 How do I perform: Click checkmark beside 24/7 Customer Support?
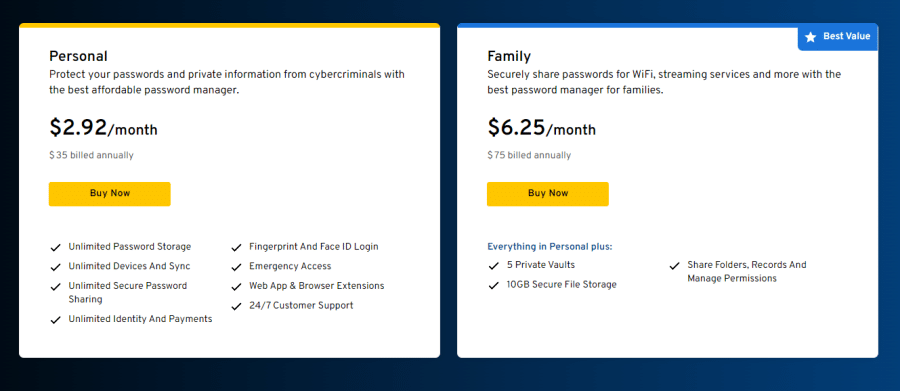(x=236, y=307)
